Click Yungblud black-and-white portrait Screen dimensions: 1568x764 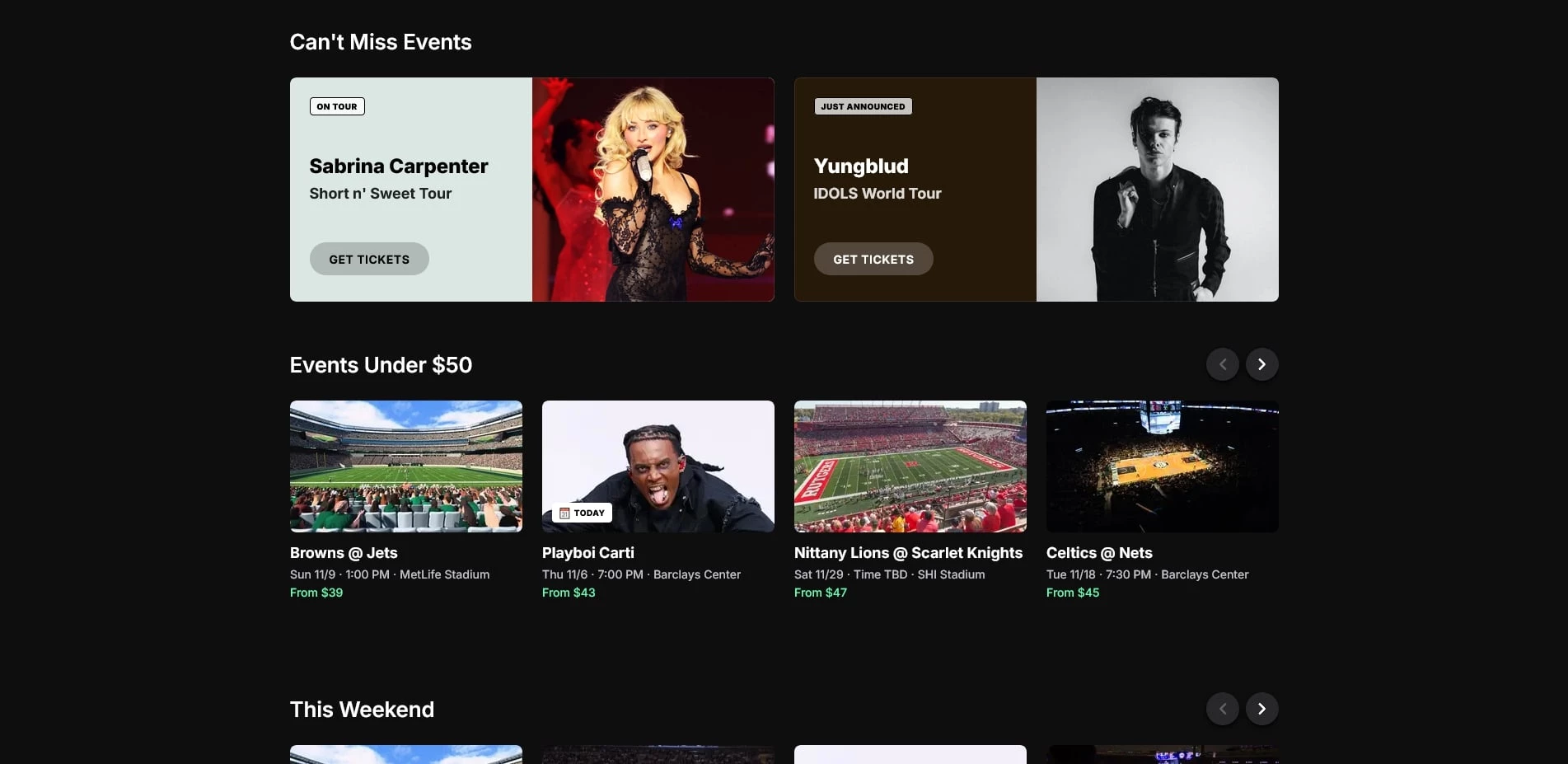point(1157,190)
